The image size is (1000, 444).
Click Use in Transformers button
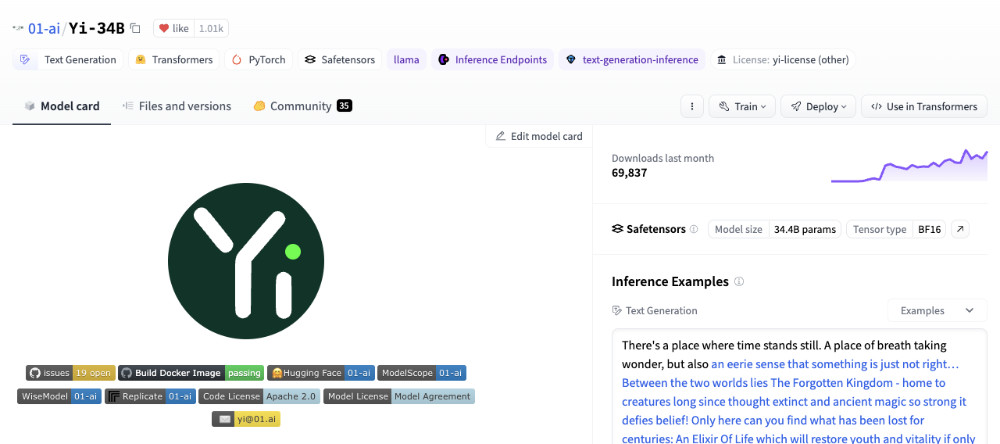924,107
